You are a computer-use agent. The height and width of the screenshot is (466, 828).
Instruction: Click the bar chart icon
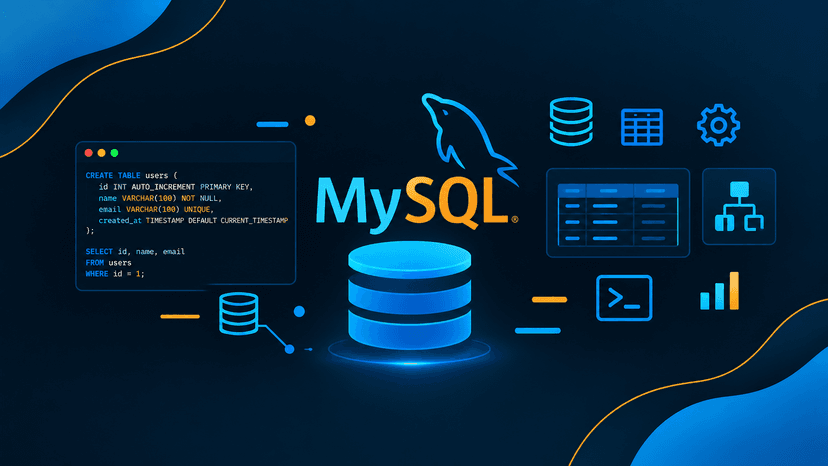pyautogui.click(x=719, y=291)
